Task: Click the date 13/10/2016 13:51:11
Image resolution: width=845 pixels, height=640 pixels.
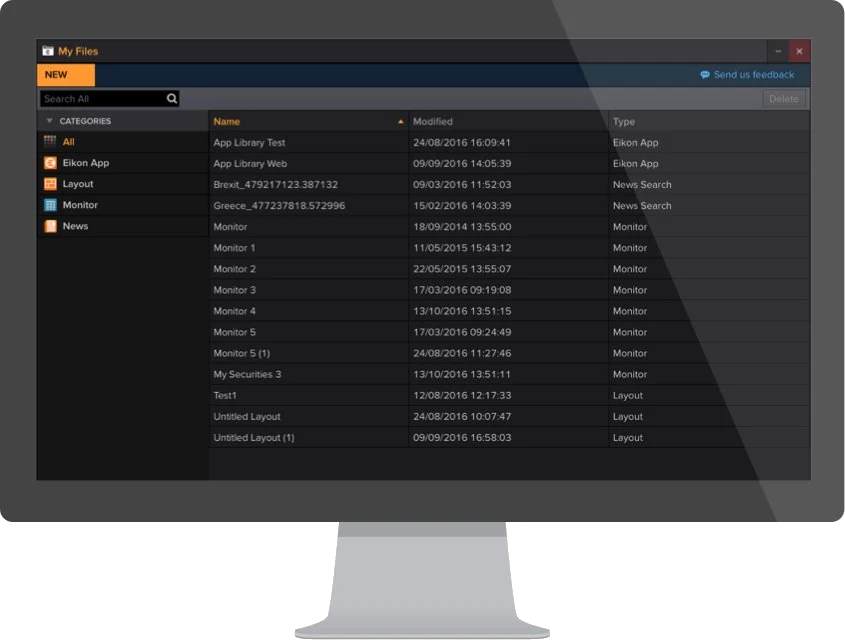Action: pos(462,374)
